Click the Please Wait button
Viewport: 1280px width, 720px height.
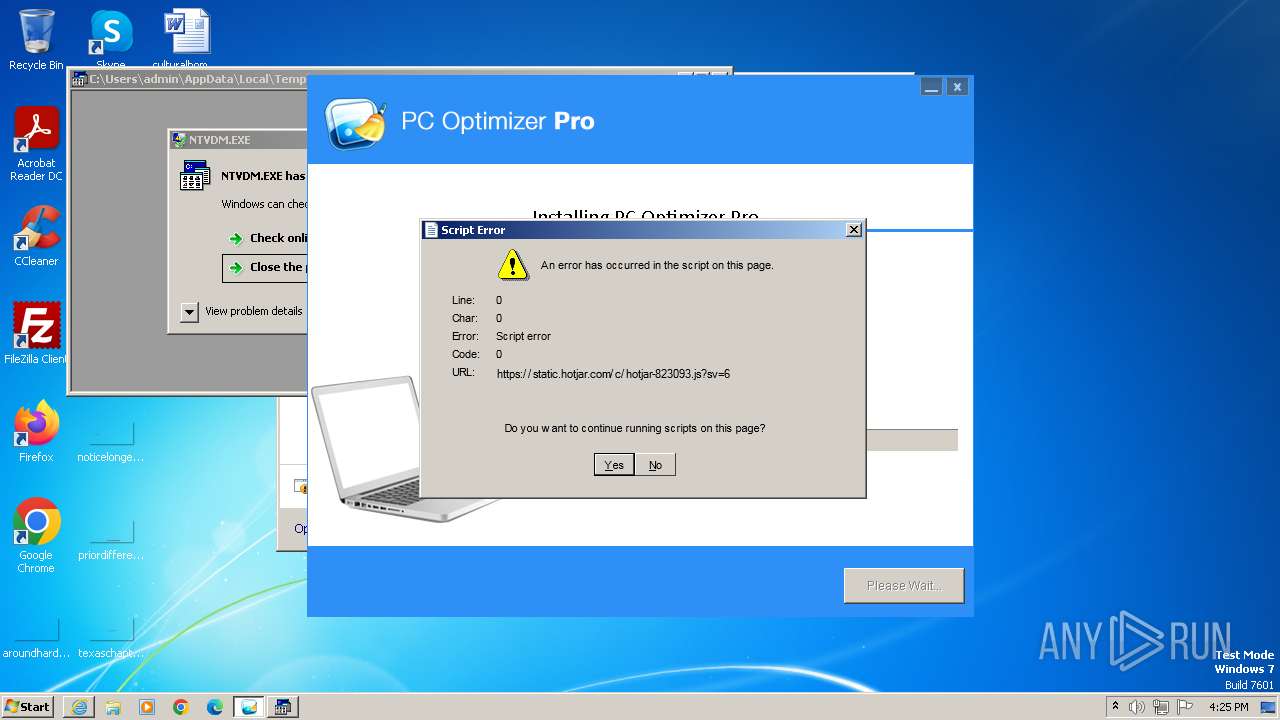pyautogui.click(x=904, y=586)
